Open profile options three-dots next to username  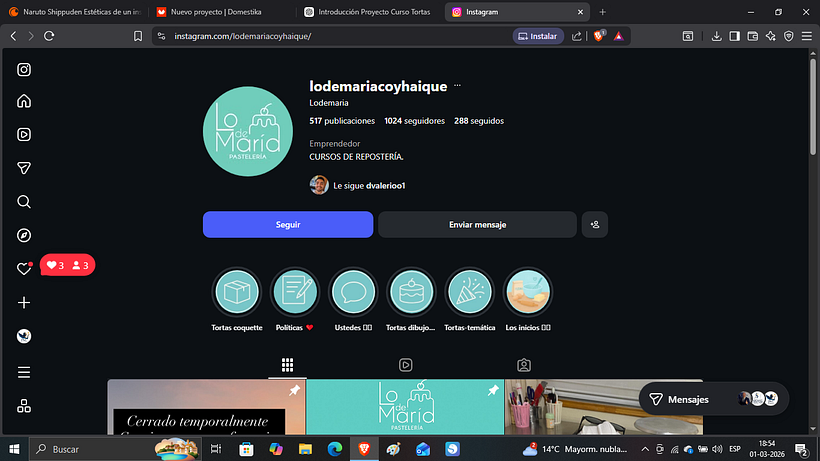(x=458, y=85)
